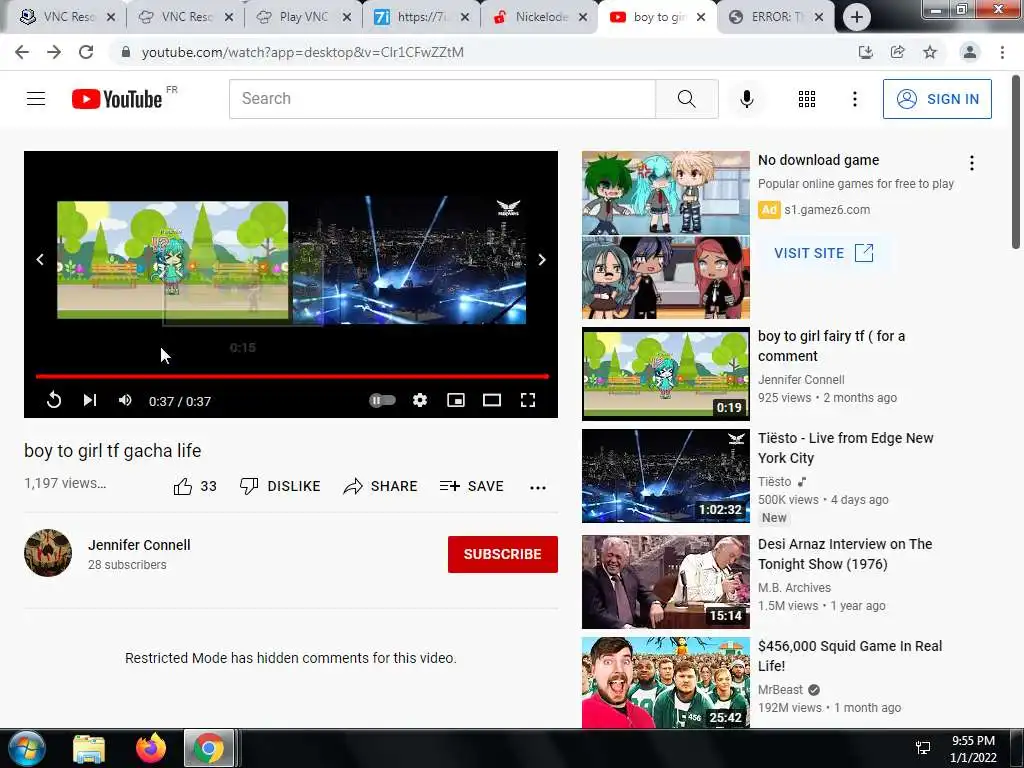Skip to next video
This screenshot has height=768, width=1024.
click(x=89, y=400)
